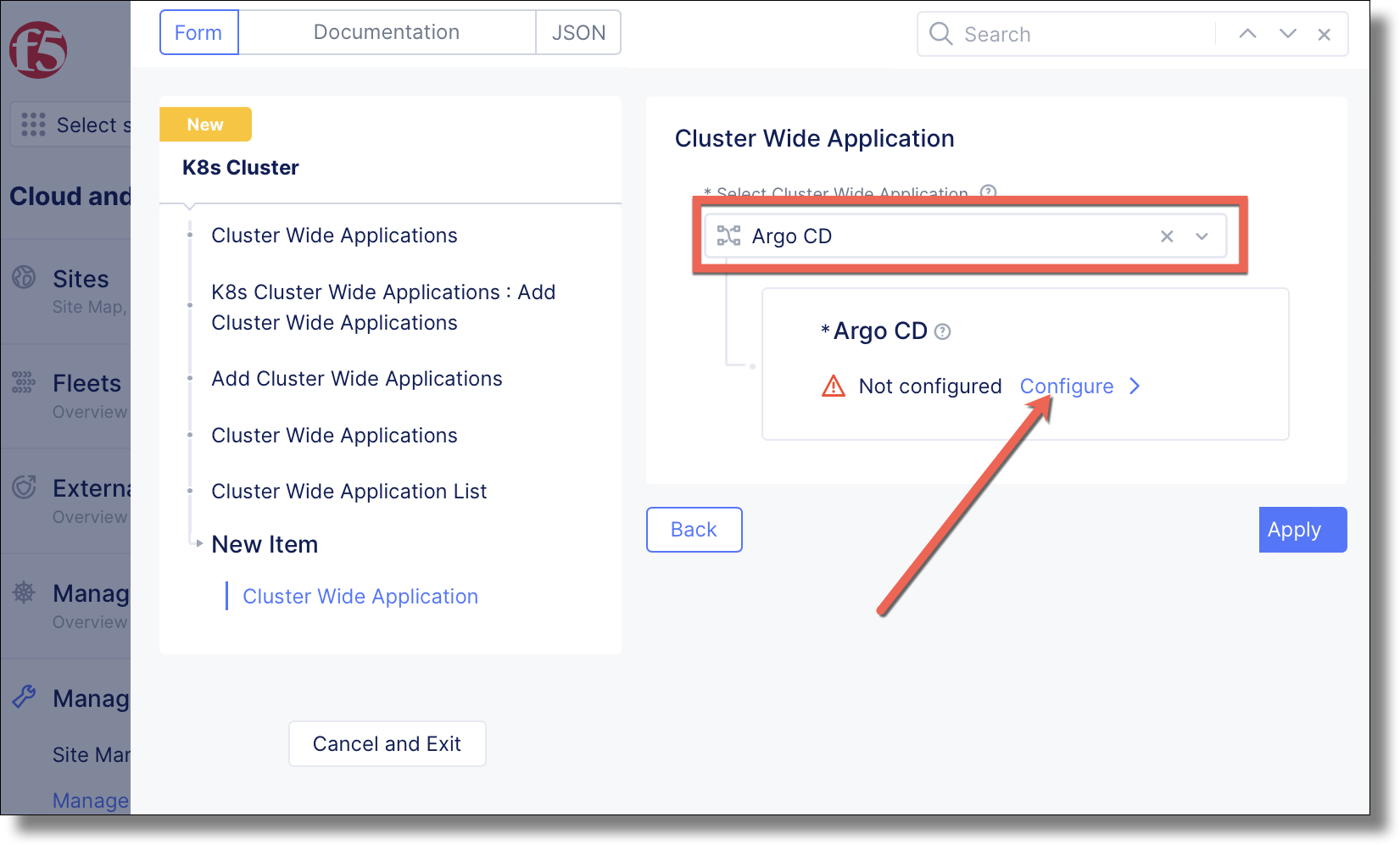Viewport: 1400px width, 845px height.
Task: Click the Apply button
Action: [x=1302, y=530]
